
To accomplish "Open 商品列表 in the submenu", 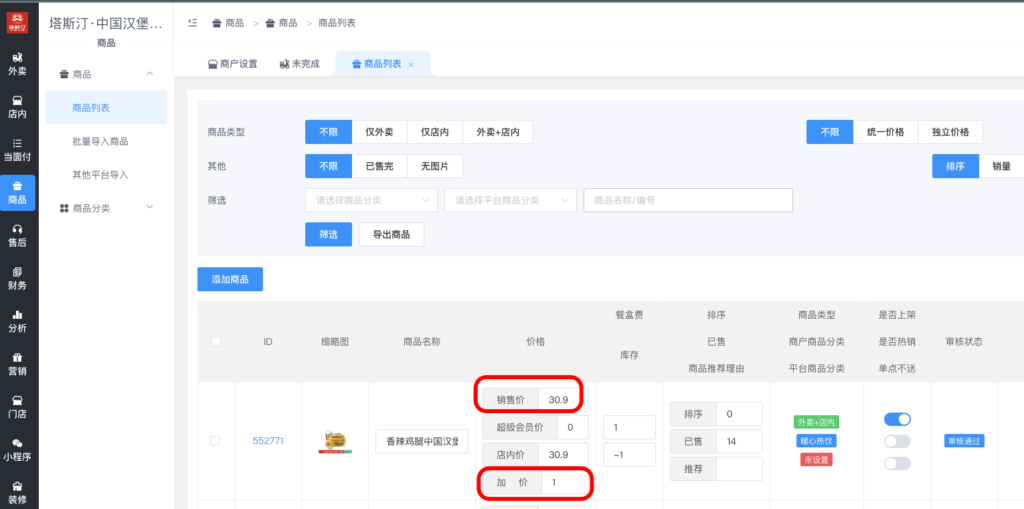I will 106,107.
